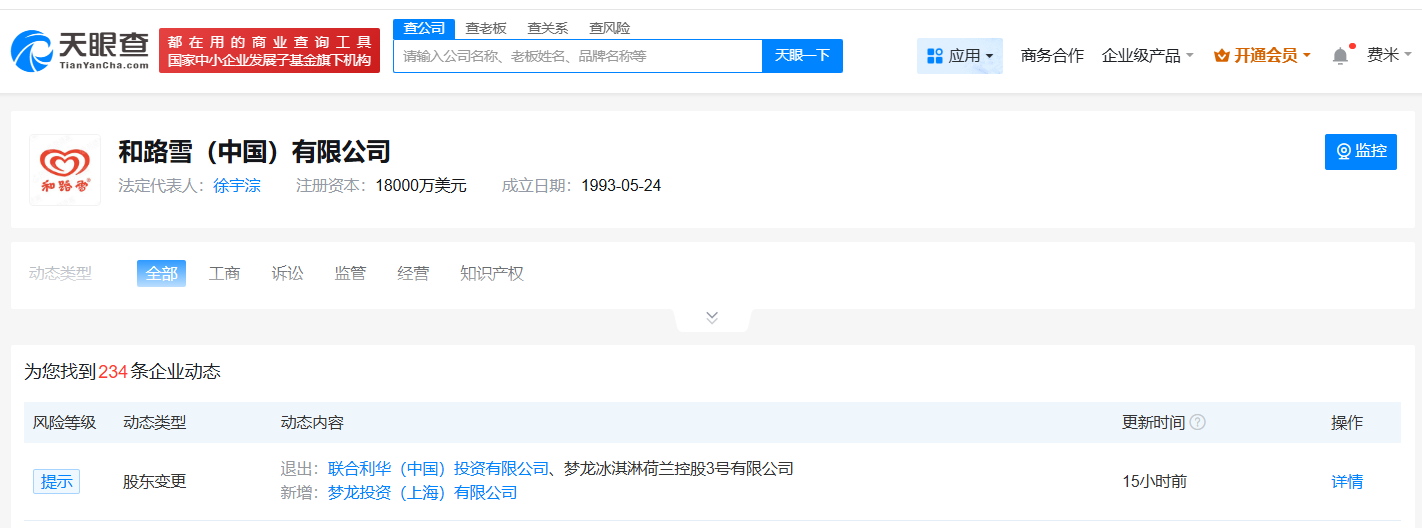Expand the 开通会员 membership menu
The width and height of the screenshot is (1422, 528).
coord(1262,56)
